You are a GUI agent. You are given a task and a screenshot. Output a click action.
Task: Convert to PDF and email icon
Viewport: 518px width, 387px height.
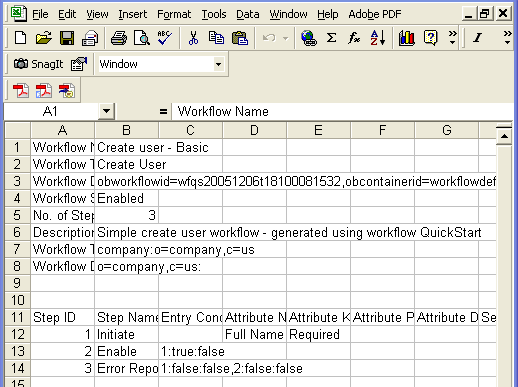click(44, 90)
